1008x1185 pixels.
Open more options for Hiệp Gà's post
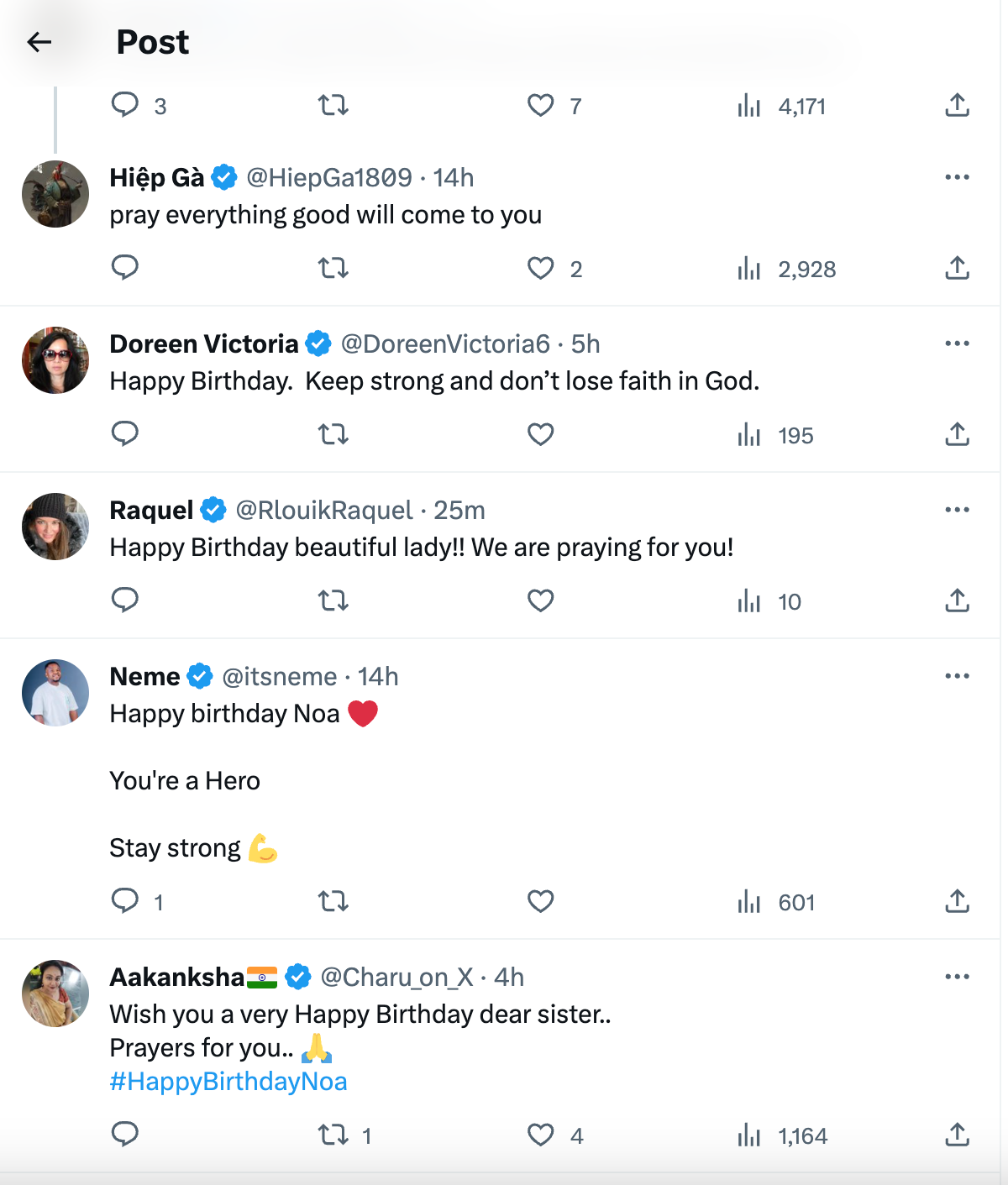[957, 177]
